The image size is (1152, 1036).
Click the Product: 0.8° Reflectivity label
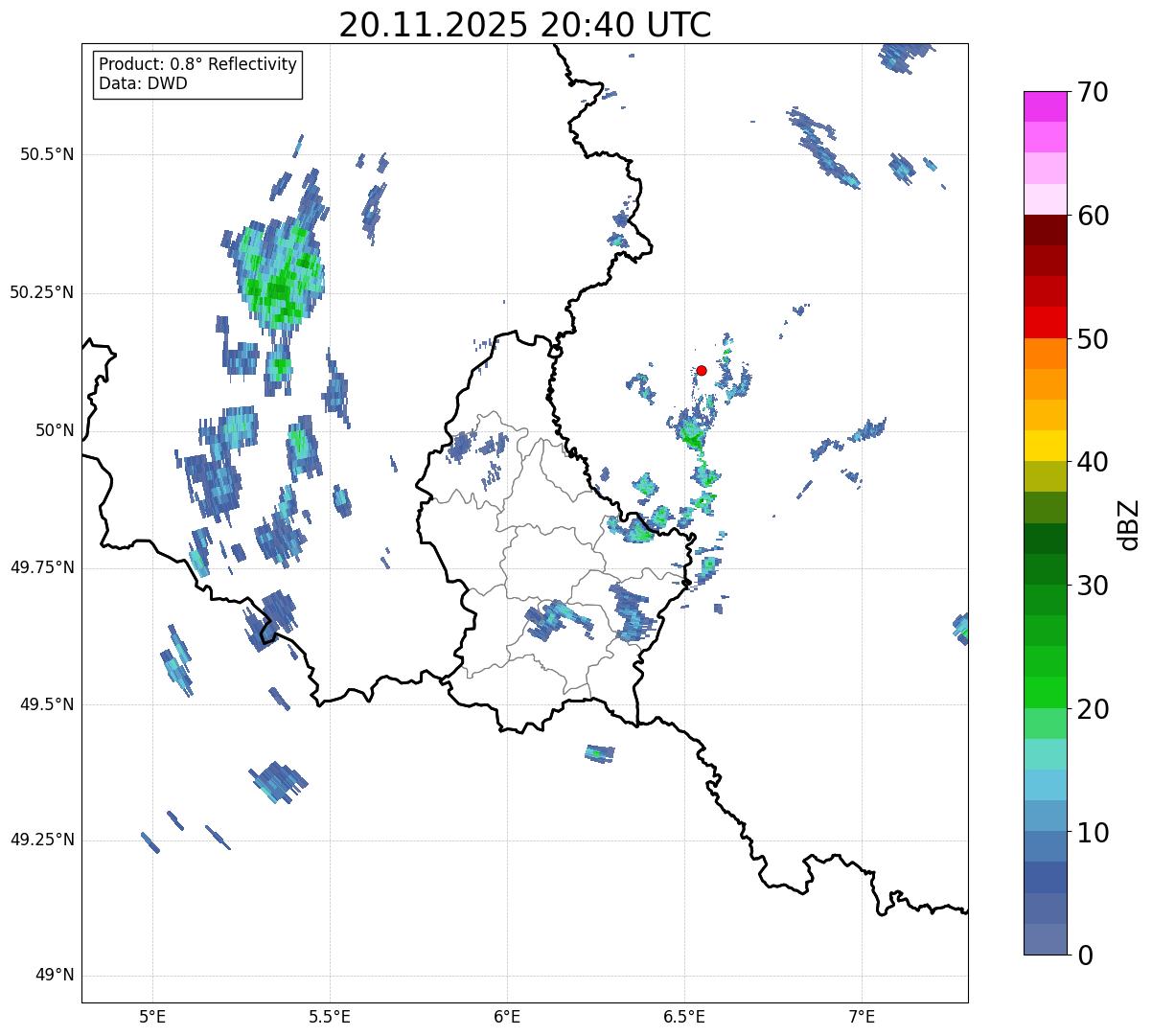[197, 64]
